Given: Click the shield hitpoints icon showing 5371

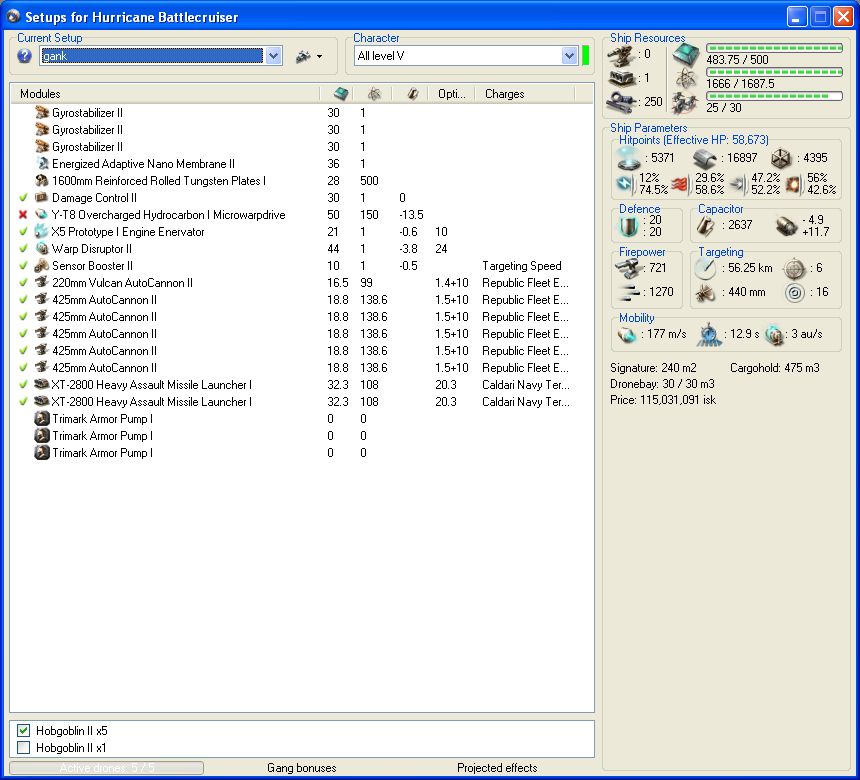Looking at the screenshot, I should tap(629, 158).
